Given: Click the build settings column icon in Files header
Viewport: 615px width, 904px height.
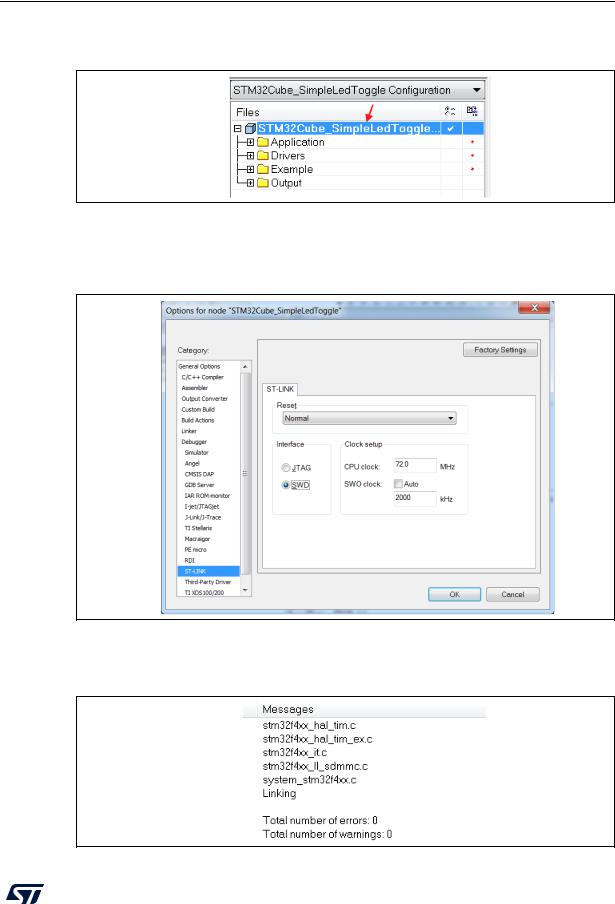Looking at the screenshot, I should 450,111.
